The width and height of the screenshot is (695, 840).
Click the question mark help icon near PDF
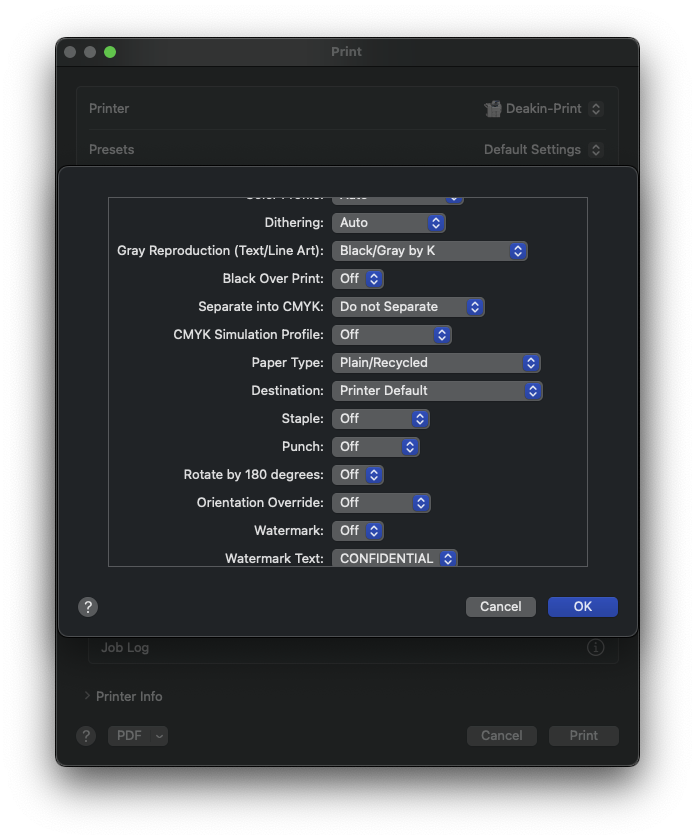85,735
